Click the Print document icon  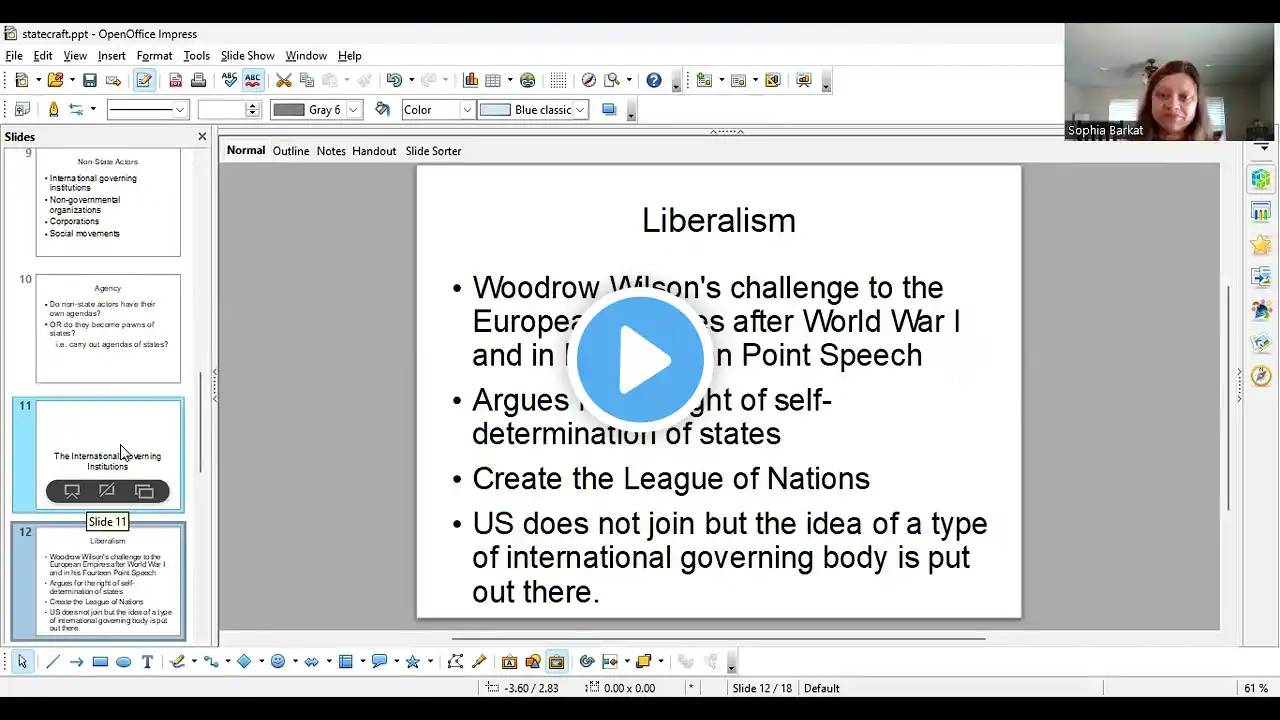pyautogui.click(x=198, y=81)
